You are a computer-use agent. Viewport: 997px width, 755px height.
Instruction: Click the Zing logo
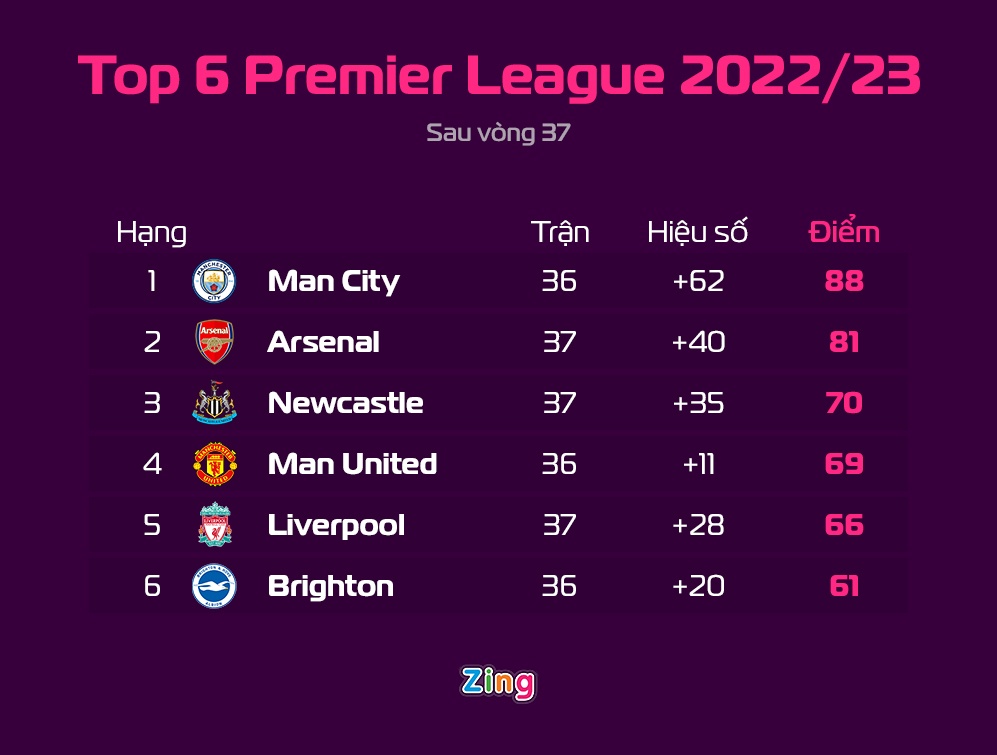tap(498, 683)
